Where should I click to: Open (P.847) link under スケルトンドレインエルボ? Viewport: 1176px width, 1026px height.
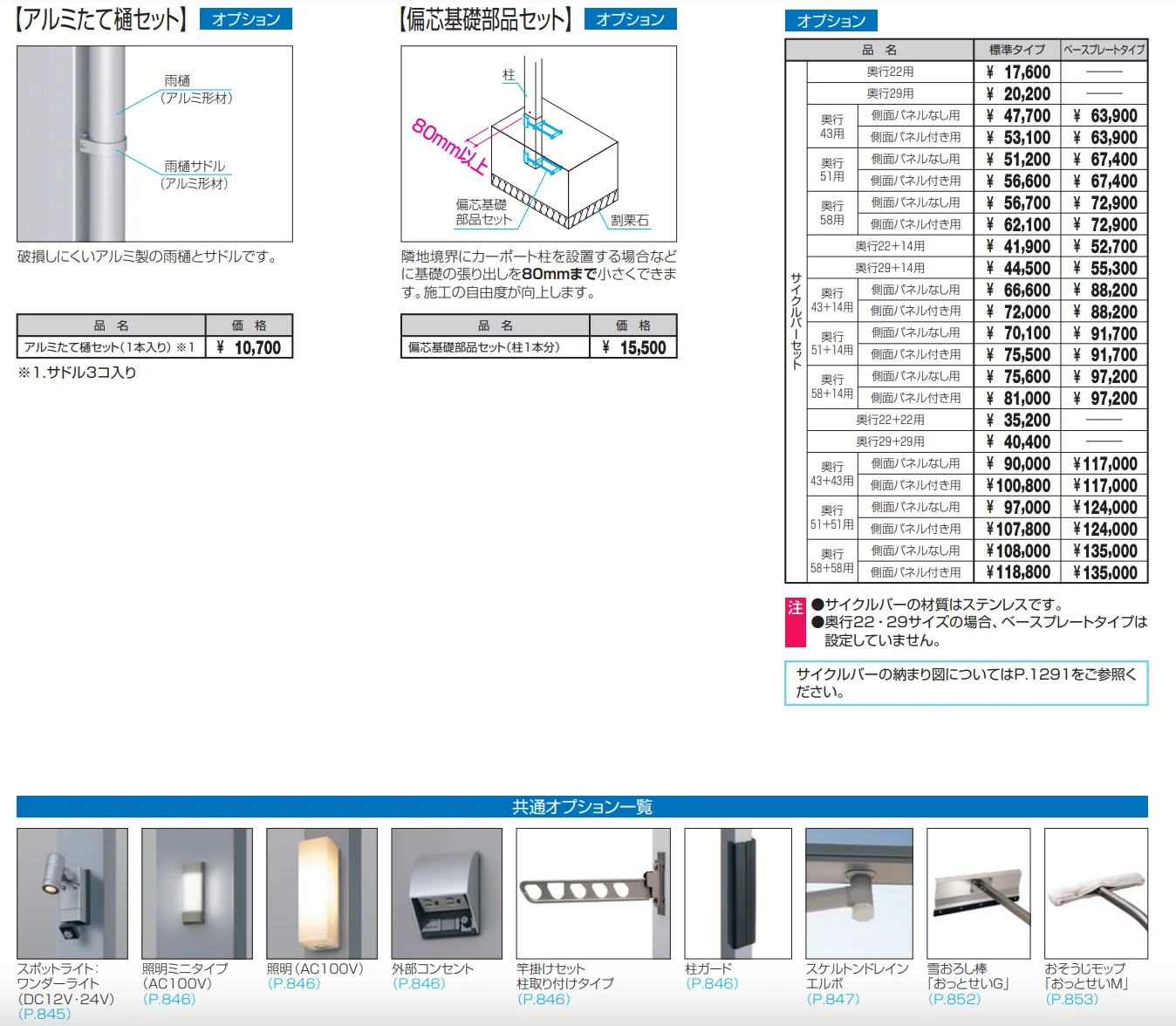click(833, 999)
